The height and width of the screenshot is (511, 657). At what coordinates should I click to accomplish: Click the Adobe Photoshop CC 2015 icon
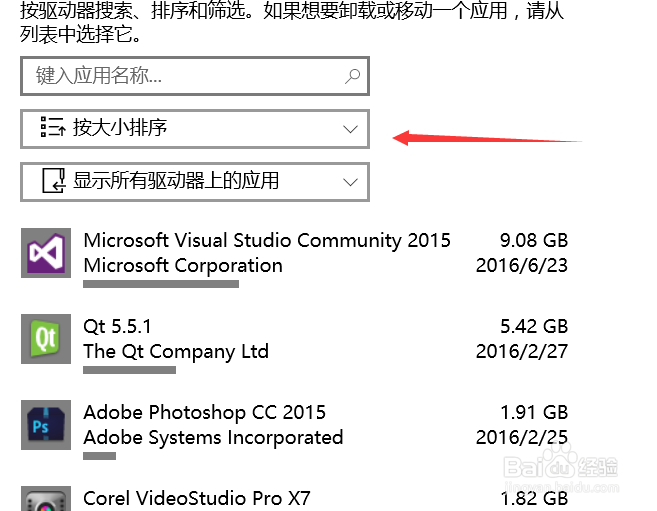coord(46,424)
